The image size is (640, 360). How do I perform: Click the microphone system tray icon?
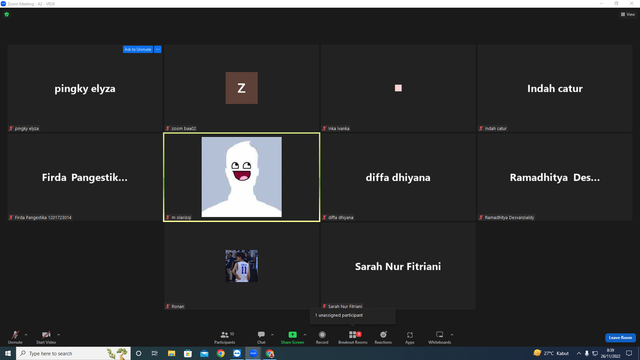click(x=587, y=353)
